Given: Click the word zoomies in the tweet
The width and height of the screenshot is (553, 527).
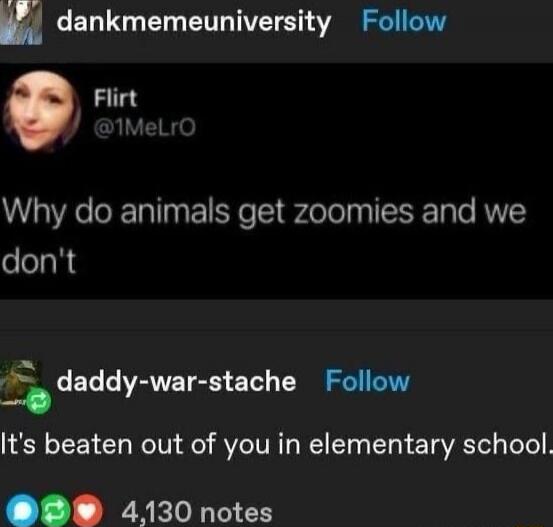Looking at the screenshot, I should 354,212.
